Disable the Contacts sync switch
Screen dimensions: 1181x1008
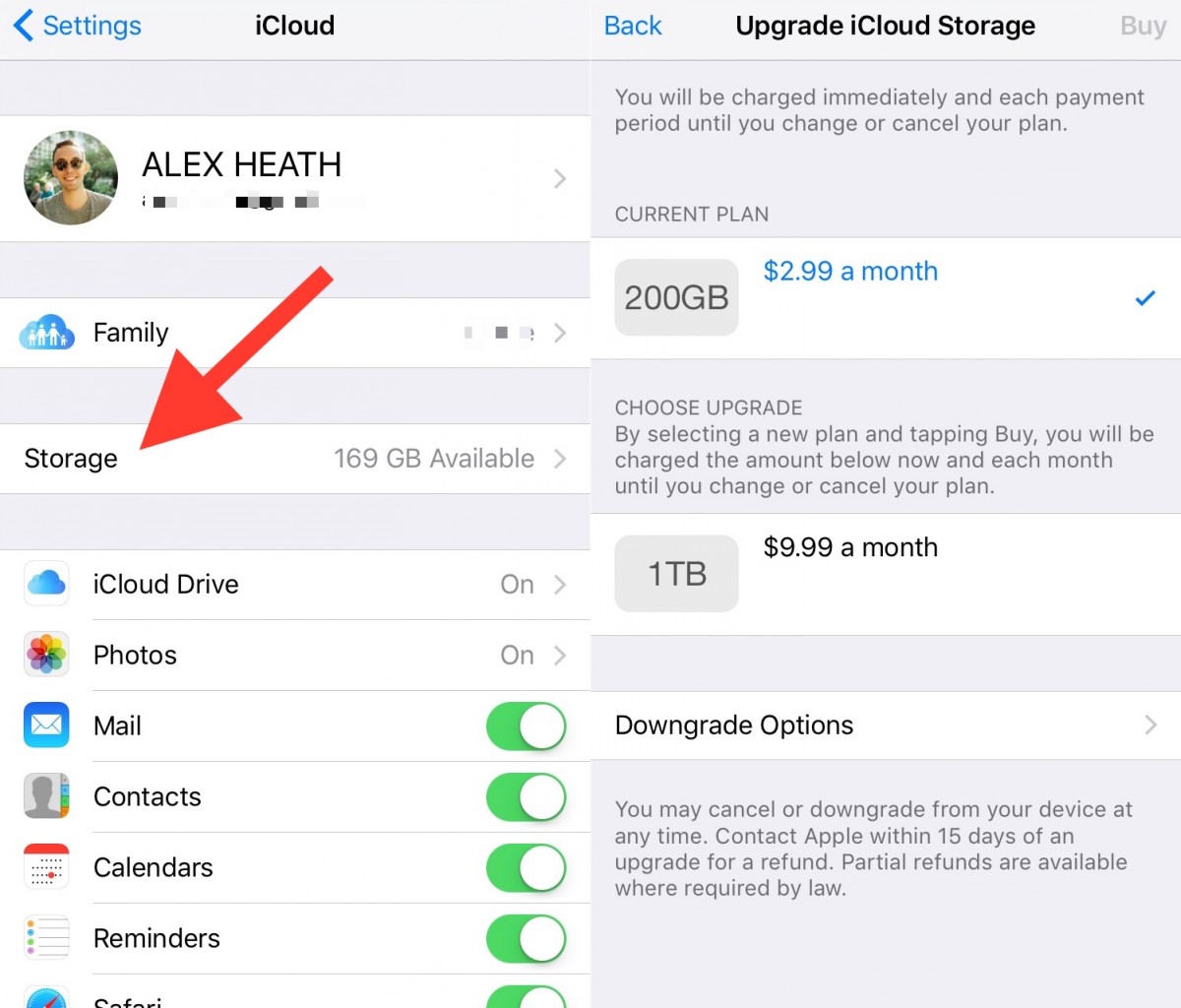527,797
